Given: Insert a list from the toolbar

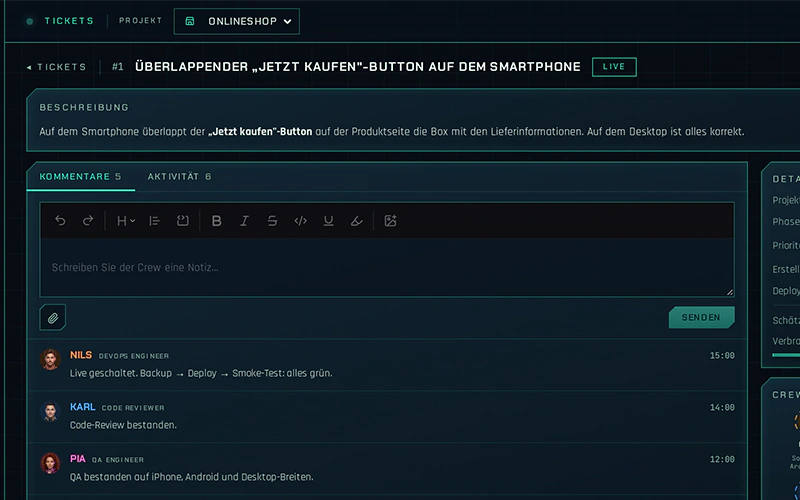Looking at the screenshot, I should pos(154,220).
